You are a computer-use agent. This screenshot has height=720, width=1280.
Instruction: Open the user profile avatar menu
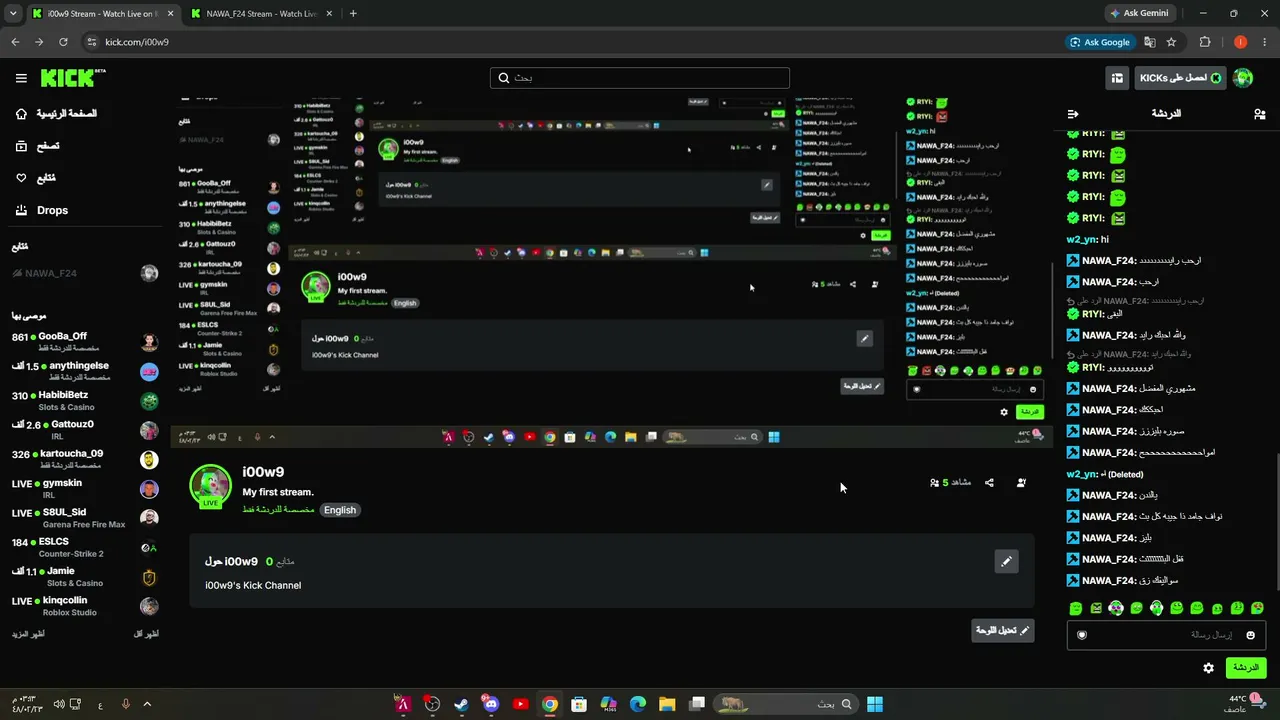[x=1243, y=78]
